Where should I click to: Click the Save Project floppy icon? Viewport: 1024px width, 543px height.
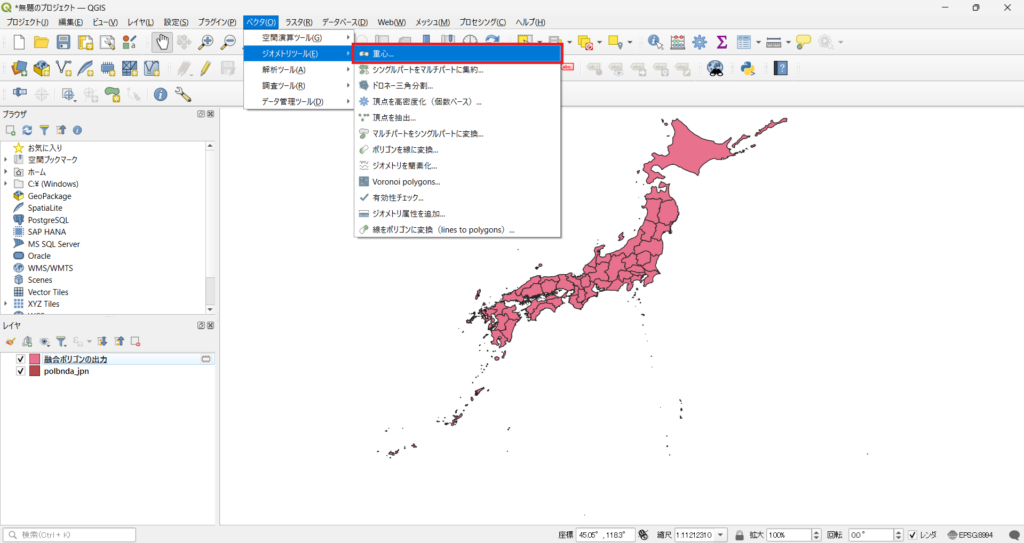coord(63,42)
